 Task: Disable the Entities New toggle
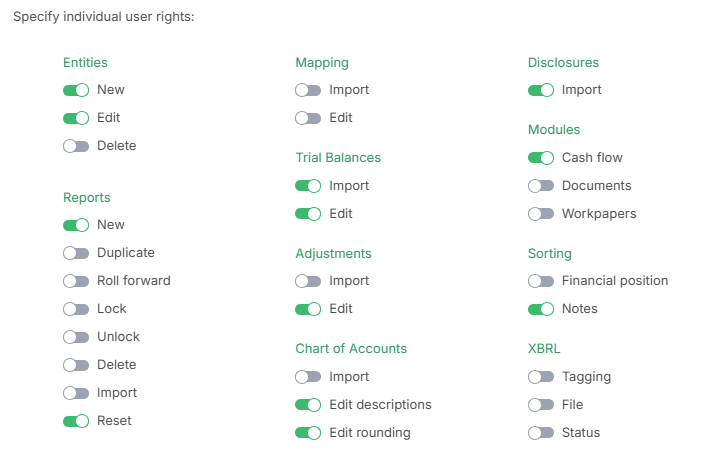click(x=76, y=90)
